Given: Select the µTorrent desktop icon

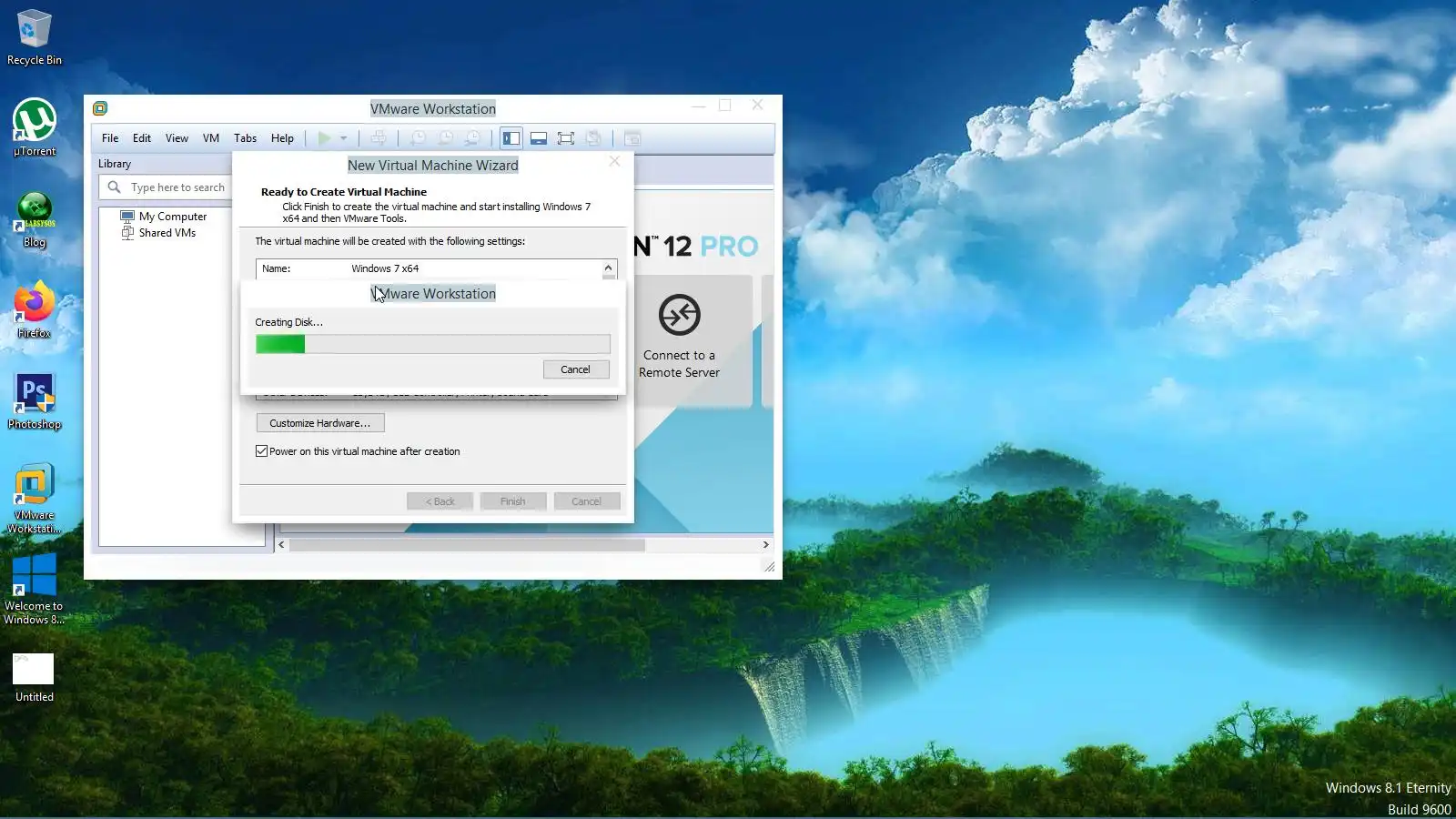Looking at the screenshot, I should click(35, 127).
